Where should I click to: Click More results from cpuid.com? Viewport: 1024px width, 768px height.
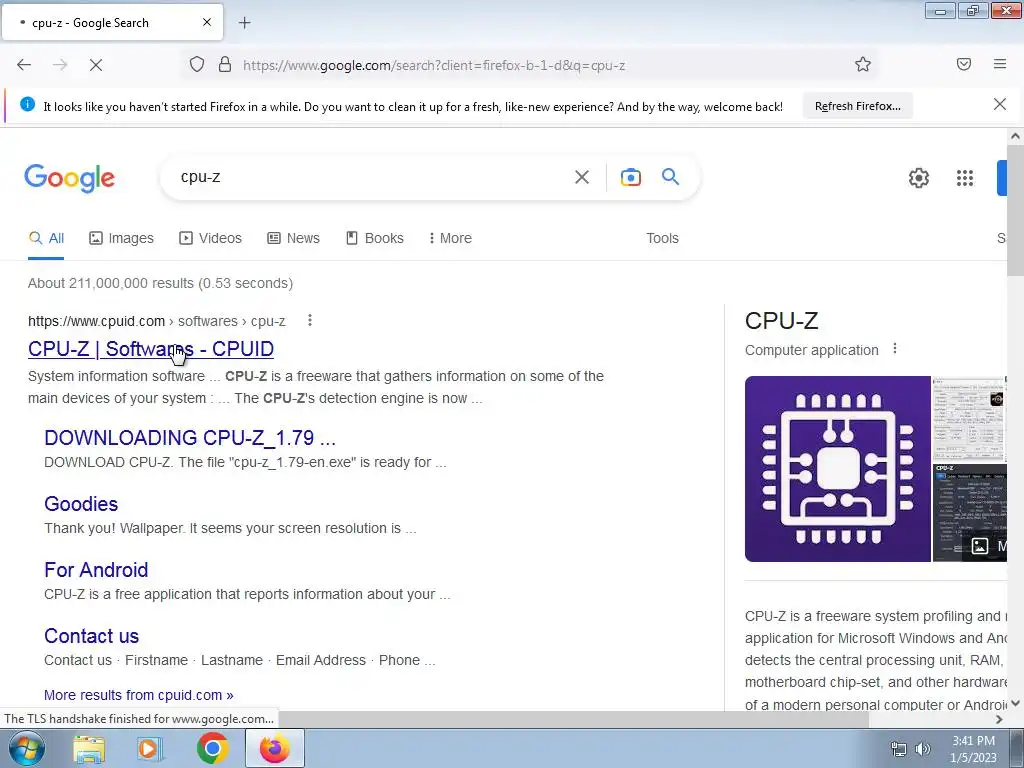click(x=138, y=695)
